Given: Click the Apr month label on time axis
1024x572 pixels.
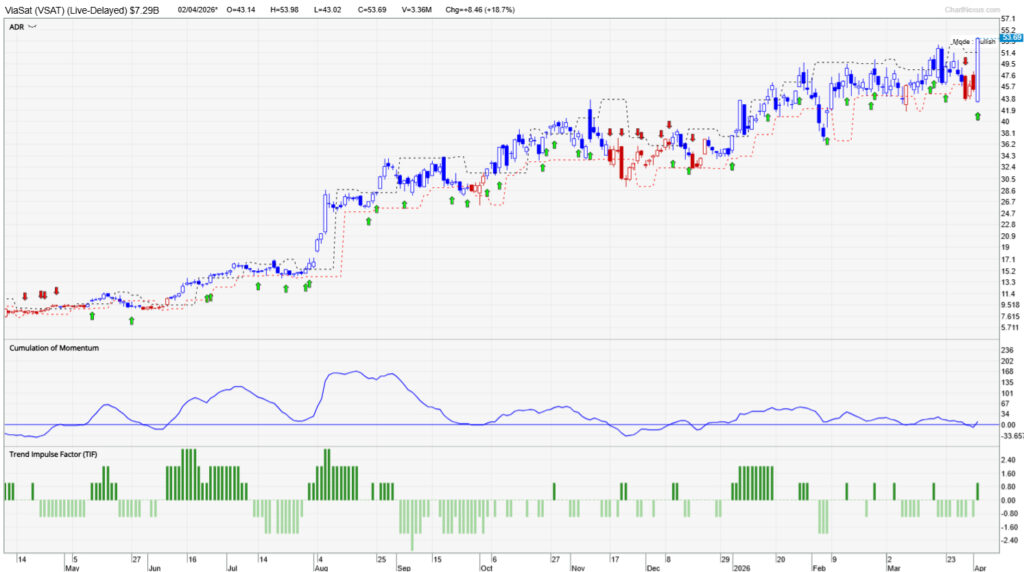Looking at the screenshot, I should pyautogui.click(x=980, y=568).
